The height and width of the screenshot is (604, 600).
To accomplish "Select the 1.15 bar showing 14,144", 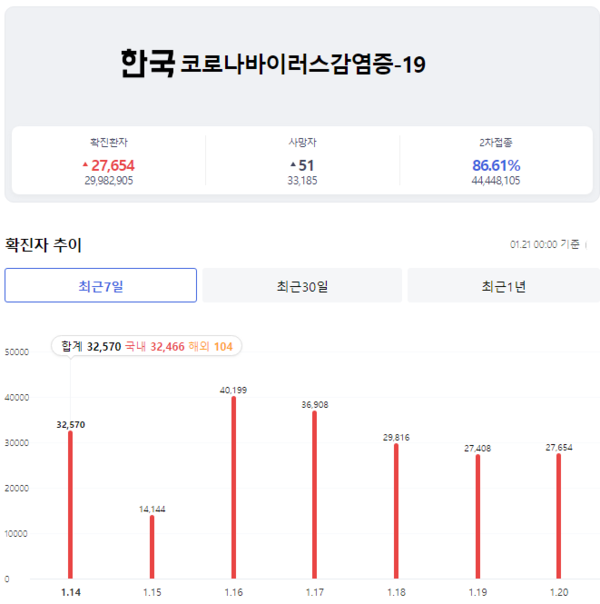I will pos(152,546).
